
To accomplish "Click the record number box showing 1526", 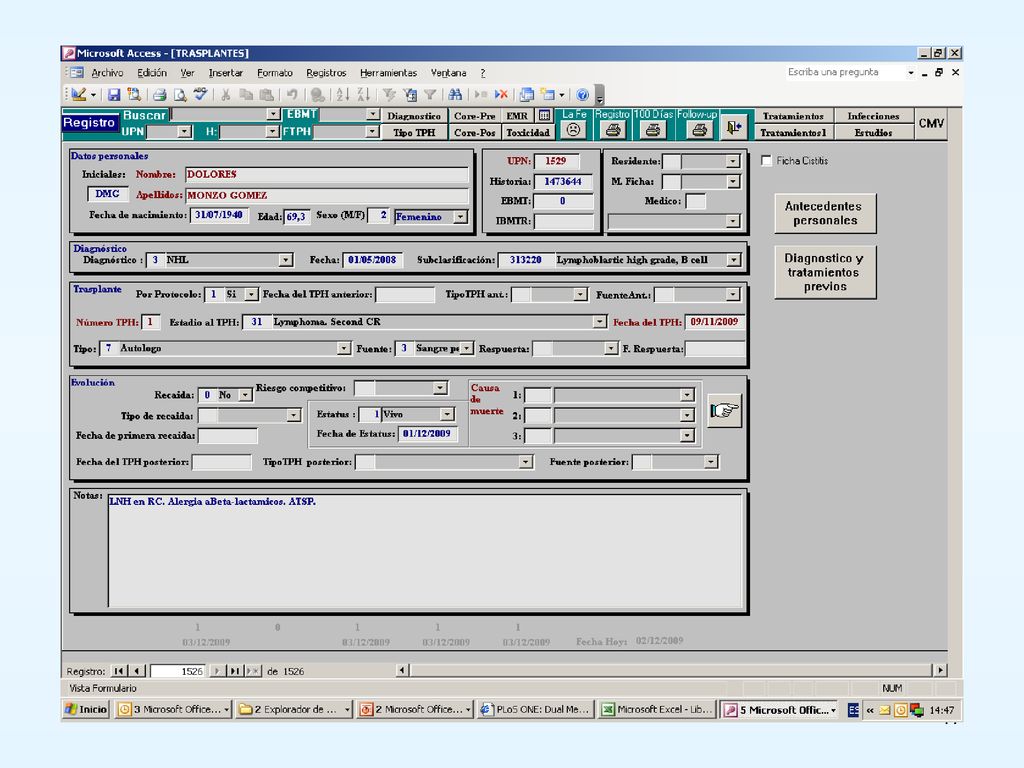I will click(x=178, y=671).
